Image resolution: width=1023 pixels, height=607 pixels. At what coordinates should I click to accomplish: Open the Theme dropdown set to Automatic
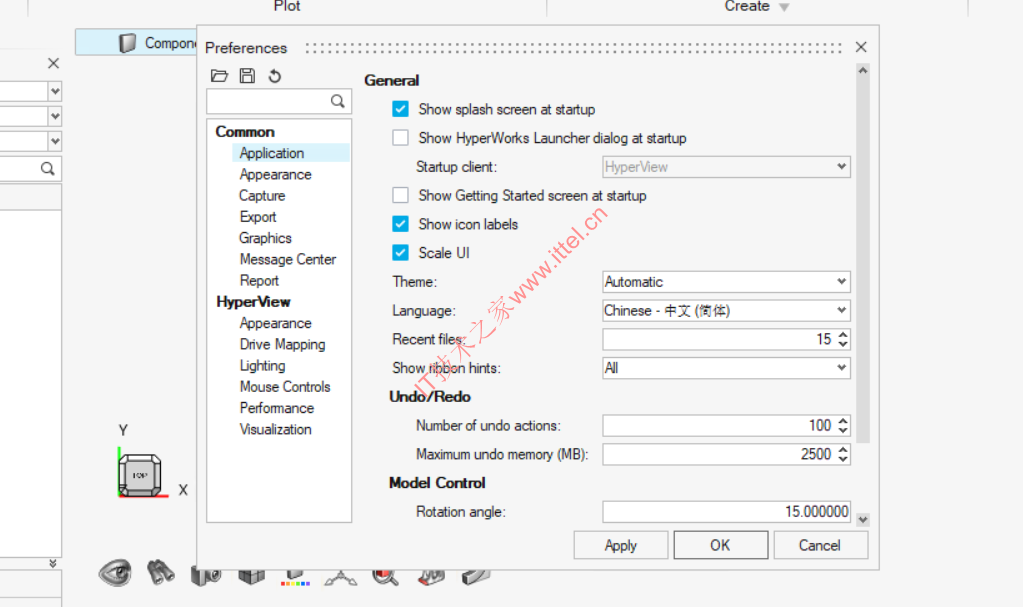click(x=726, y=282)
